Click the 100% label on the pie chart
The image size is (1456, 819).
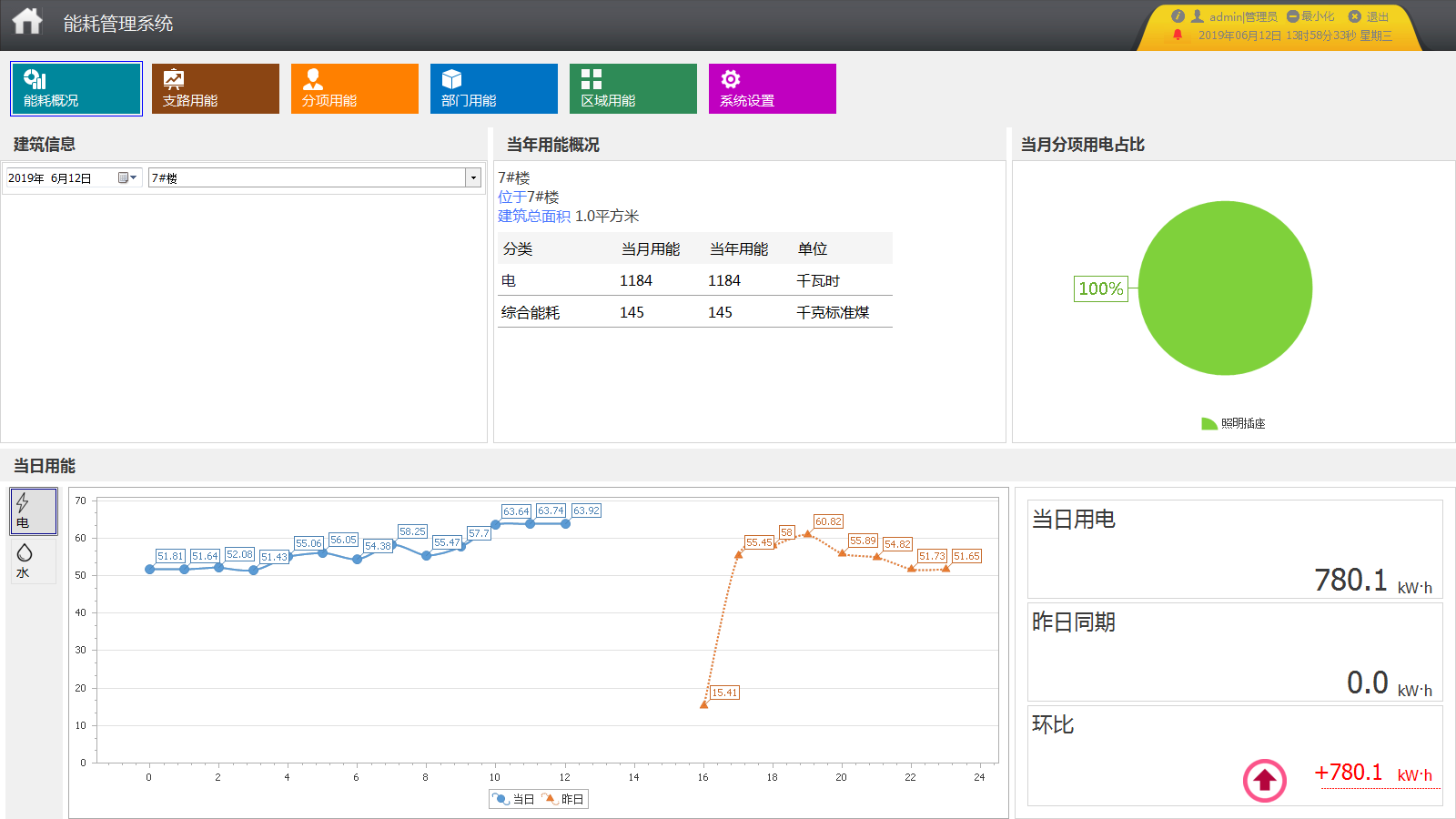coord(1100,289)
